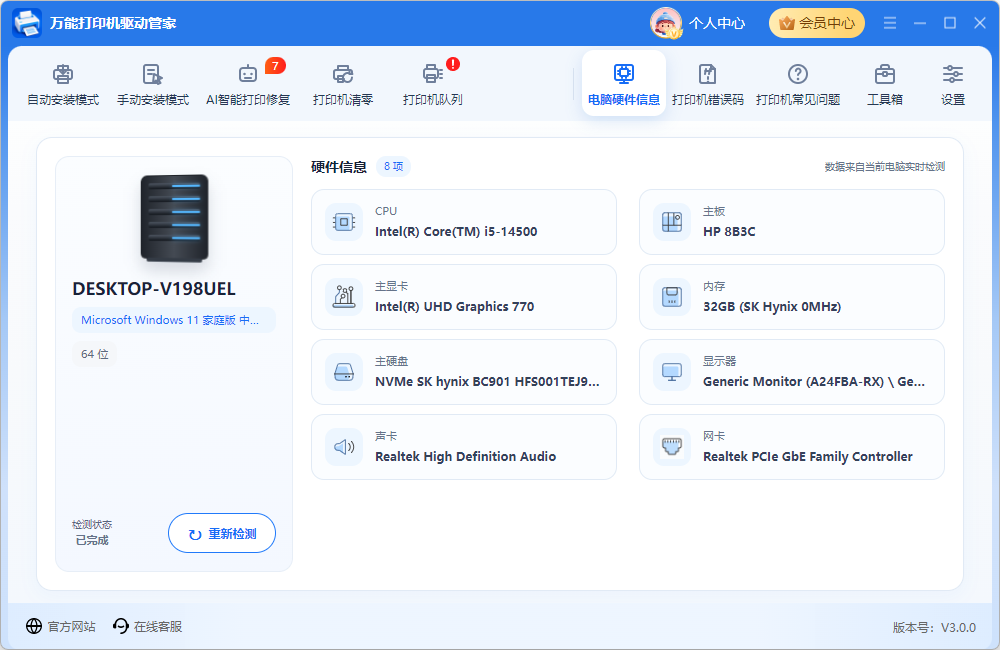Select the CPU Intel Core i5-14500 card

pos(464,222)
